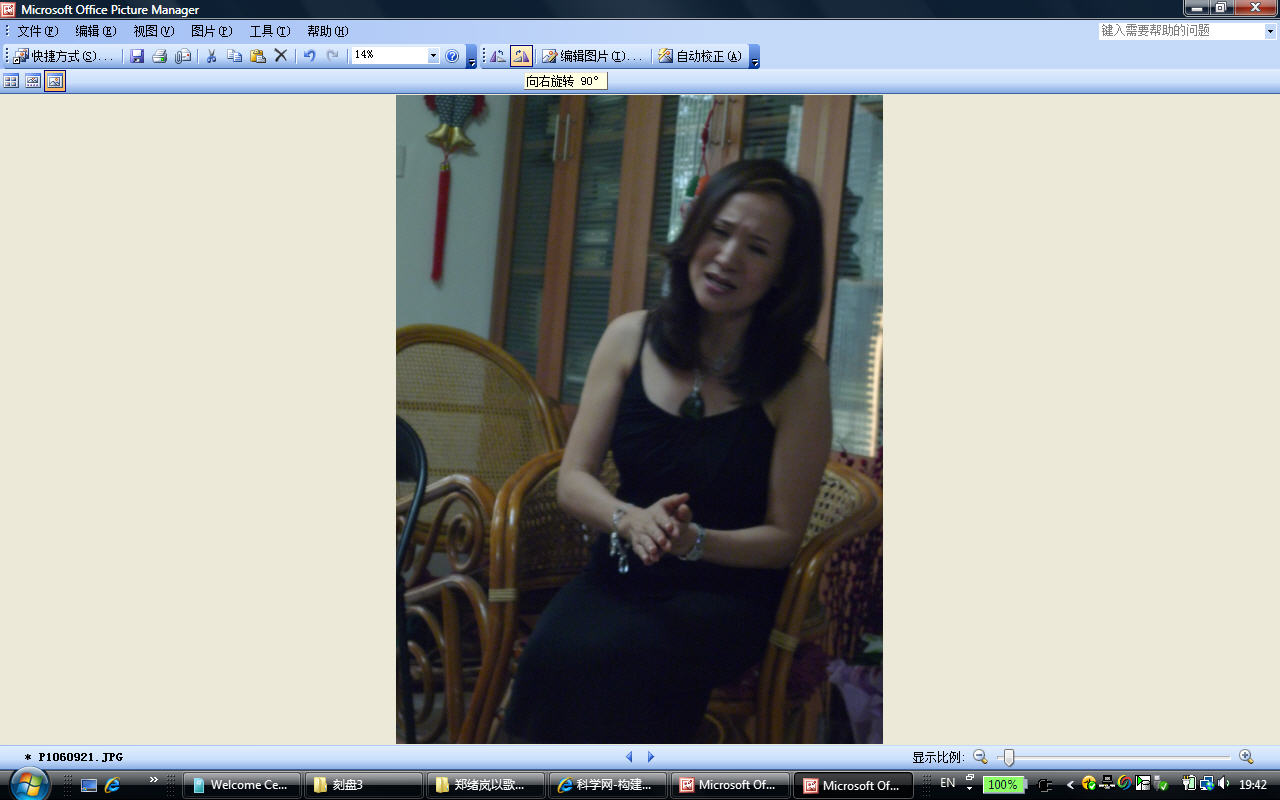The image size is (1280, 800).
Task: Switch to Single Picture view
Action: pyautogui.click(x=55, y=81)
